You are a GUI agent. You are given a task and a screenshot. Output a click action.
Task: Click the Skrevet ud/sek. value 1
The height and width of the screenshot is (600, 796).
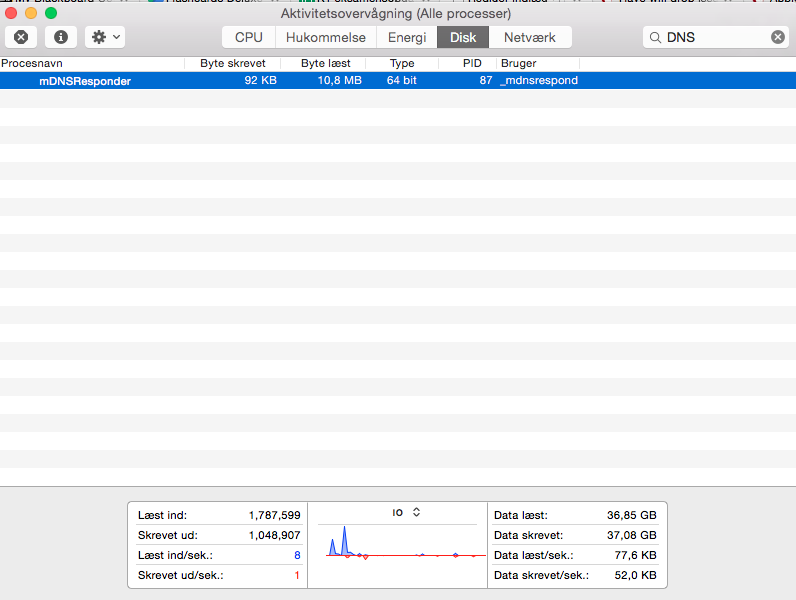pyautogui.click(x=297, y=575)
